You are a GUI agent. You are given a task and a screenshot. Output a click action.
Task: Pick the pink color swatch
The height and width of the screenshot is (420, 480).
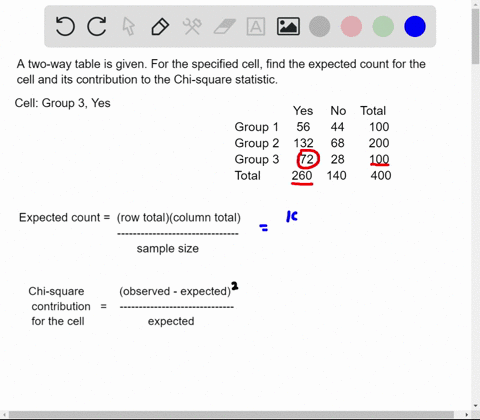[x=351, y=26]
